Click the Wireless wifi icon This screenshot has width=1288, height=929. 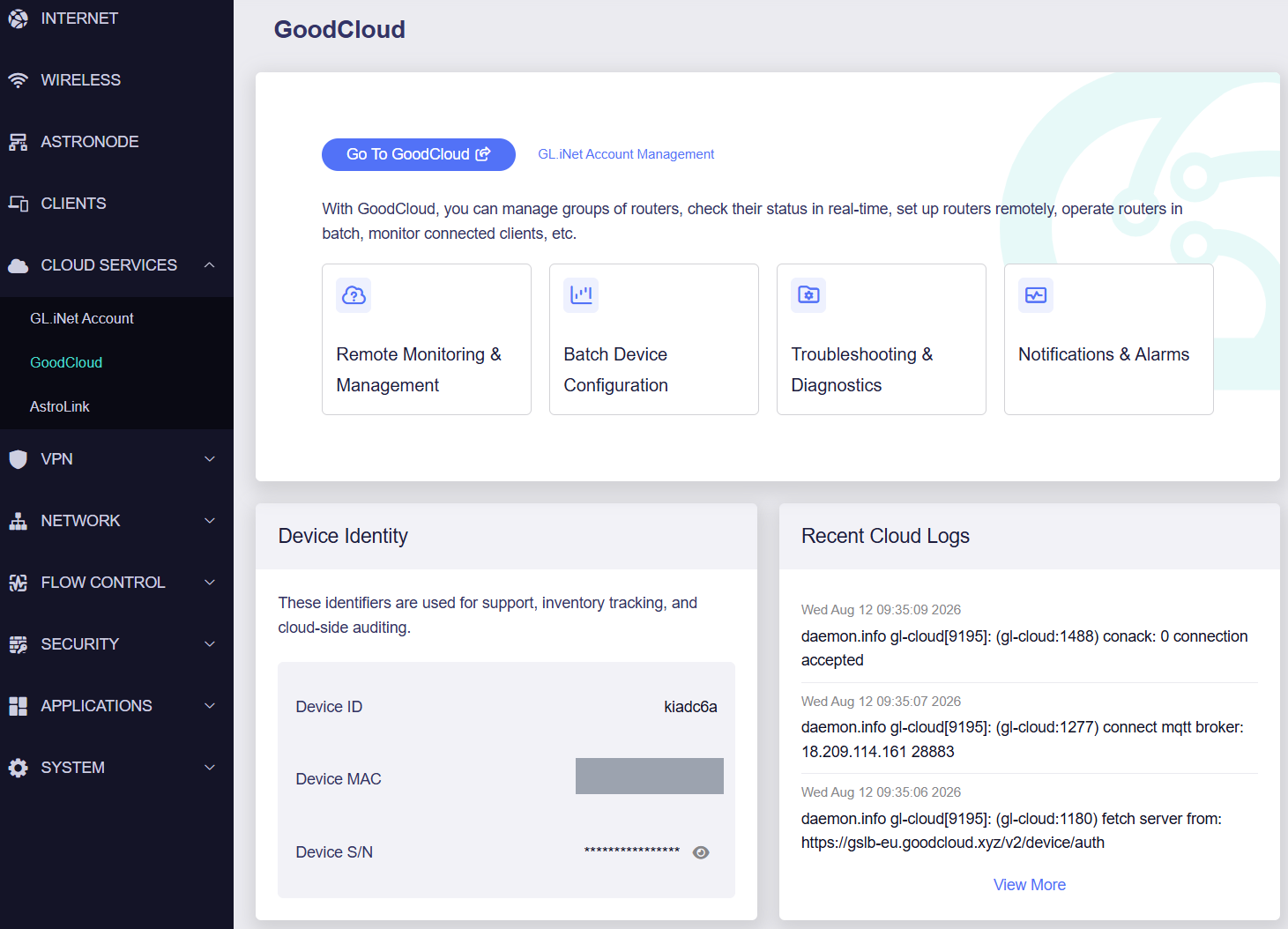[18, 80]
